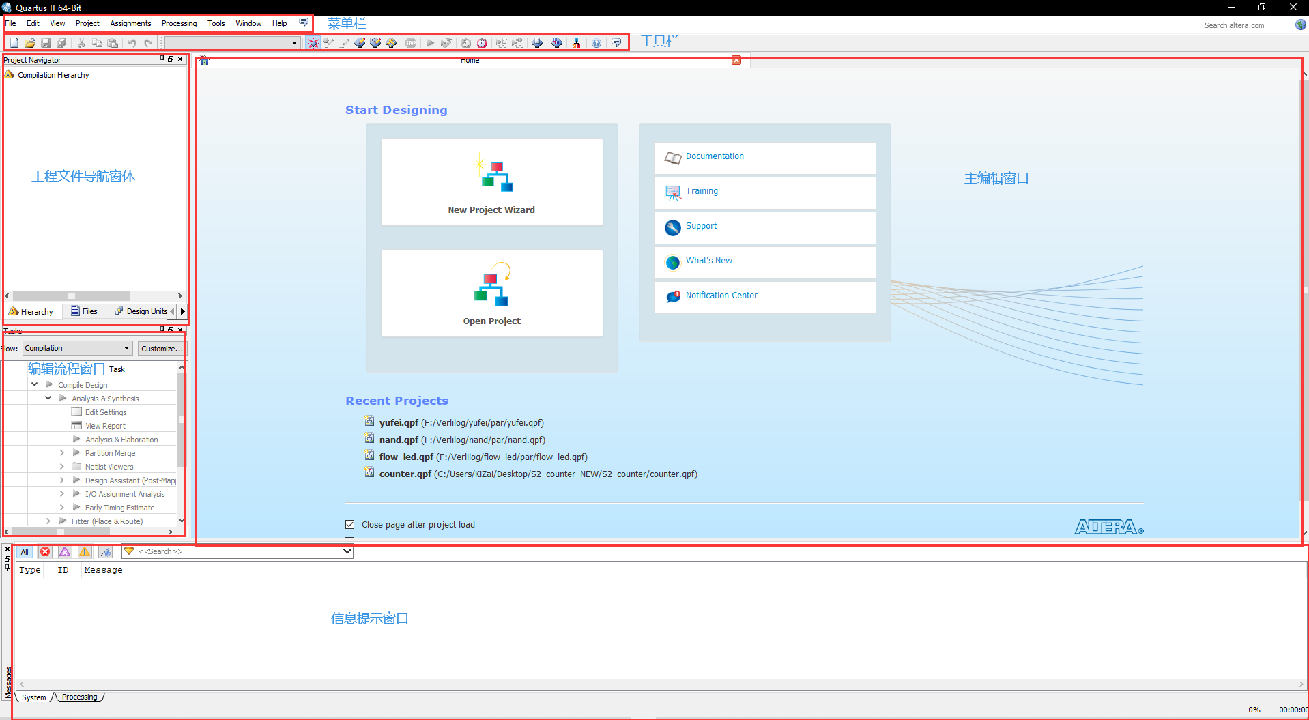This screenshot has height=720, width=1309.
Task: Click the Open folder toolbar icon
Action: pos(30,43)
